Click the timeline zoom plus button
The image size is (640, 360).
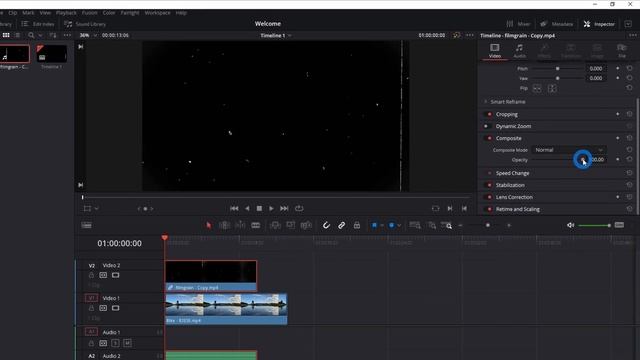509,225
